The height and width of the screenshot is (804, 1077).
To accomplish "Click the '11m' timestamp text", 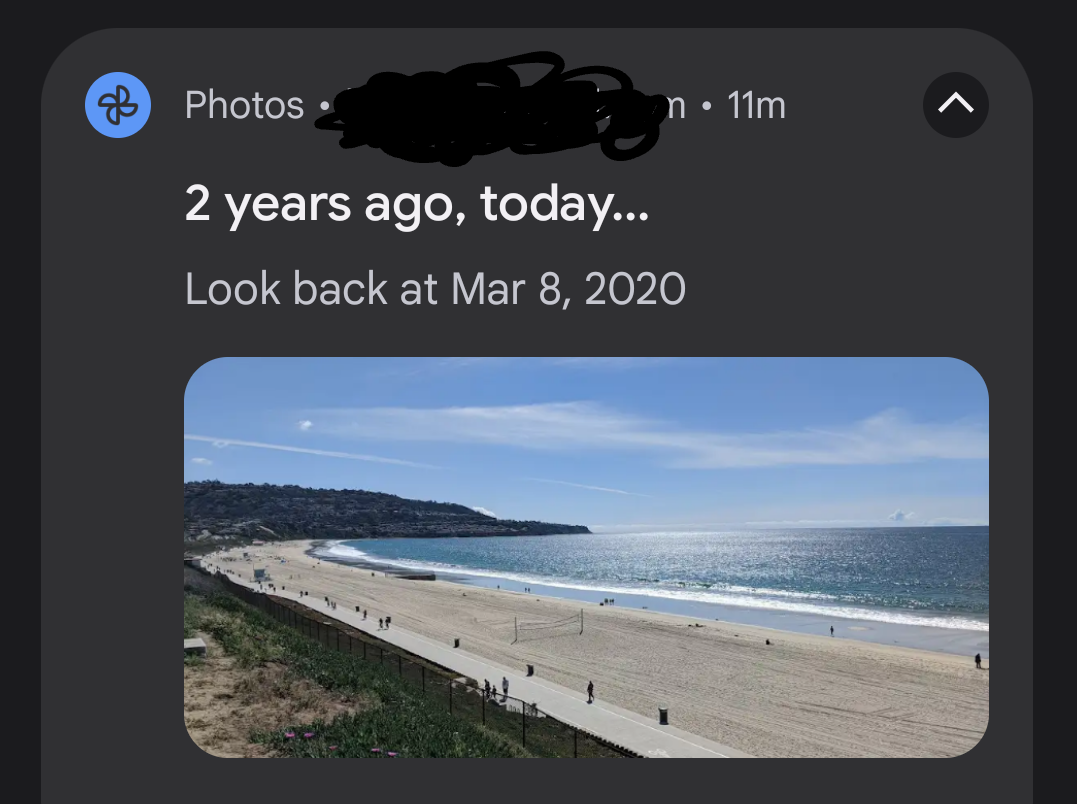I will coord(754,104).
